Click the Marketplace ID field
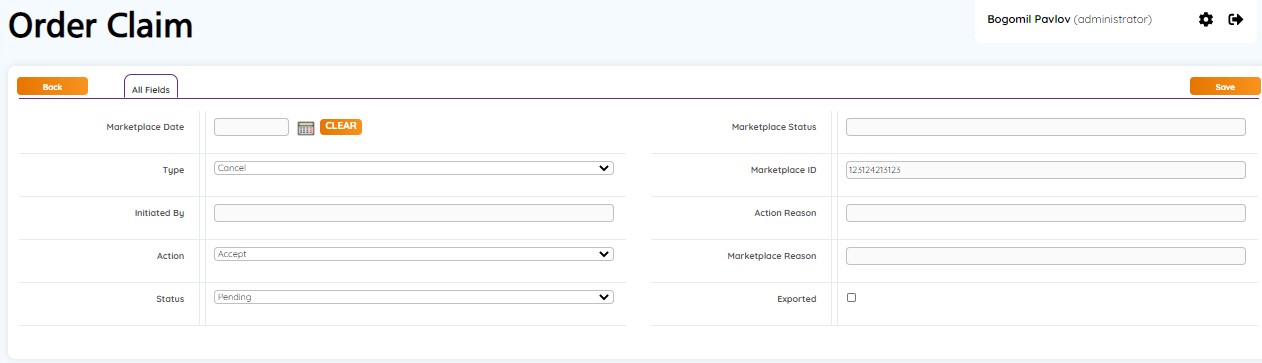The width and height of the screenshot is (1262, 363). click(1046, 170)
